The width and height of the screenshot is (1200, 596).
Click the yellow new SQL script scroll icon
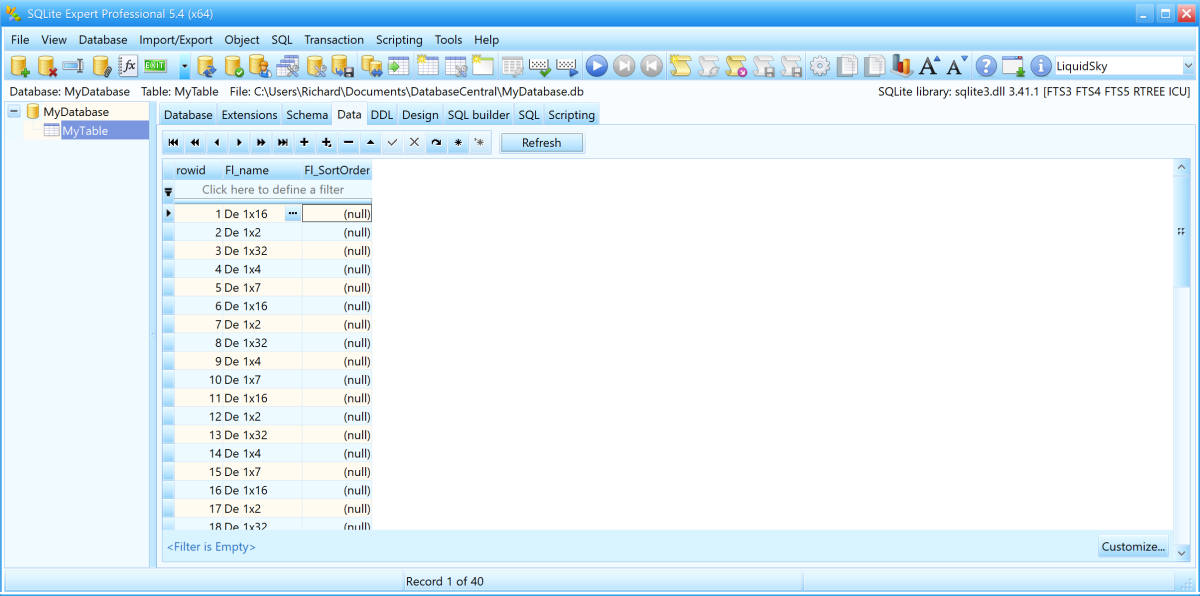click(x=681, y=66)
